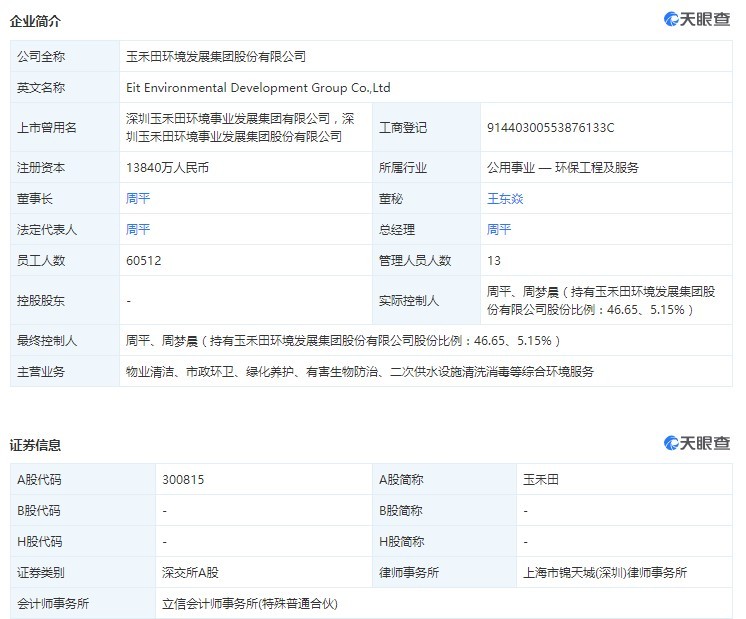This screenshot has height=619, width=746.
Task: Open 王东焱 board secretary link
Action: pos(505,198)
